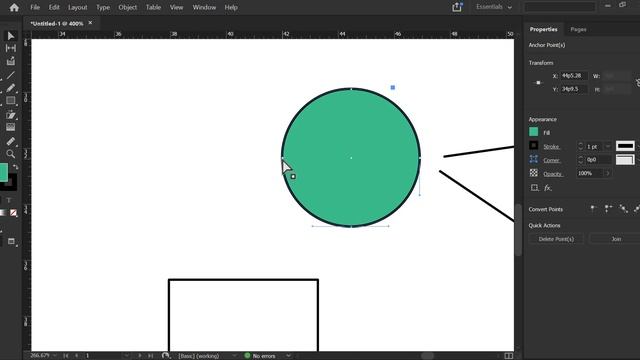Viewport: 640px width, 360px height.
Task: Click the drop shadow square icon
Action: pos(534,188)
